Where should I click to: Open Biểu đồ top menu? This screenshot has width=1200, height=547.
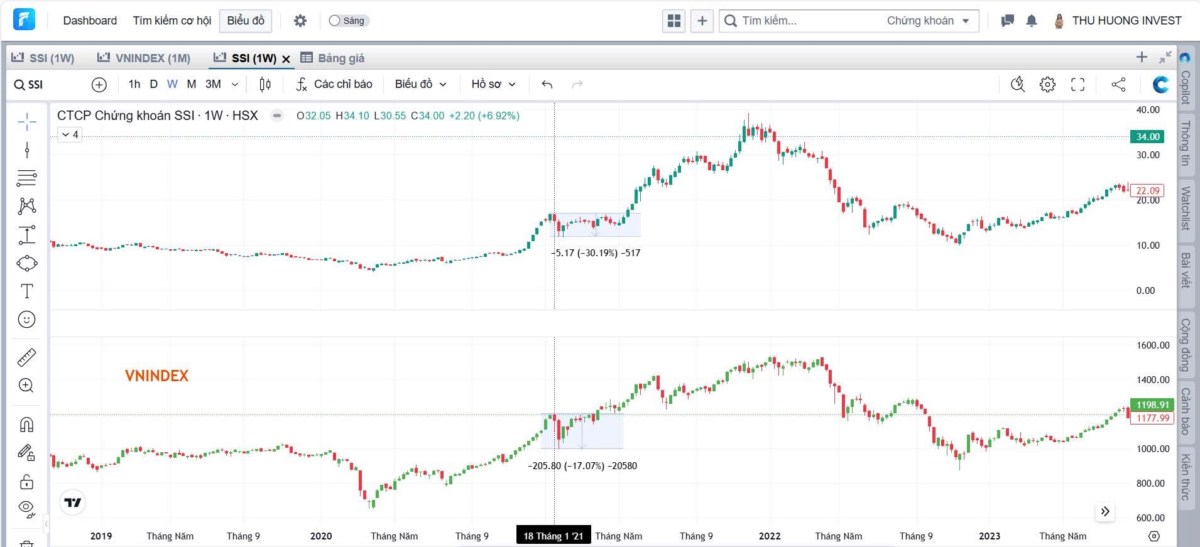[246, 20]
